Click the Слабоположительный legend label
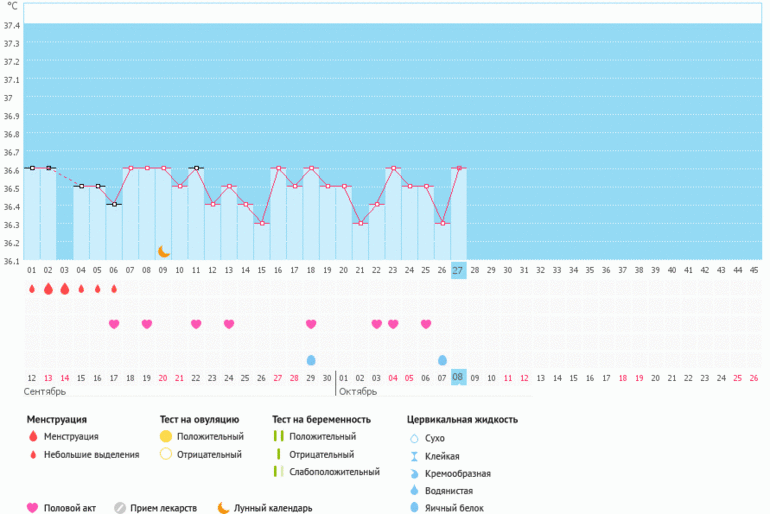The width and height of the screenshot is (770, 514). point(334,472)
